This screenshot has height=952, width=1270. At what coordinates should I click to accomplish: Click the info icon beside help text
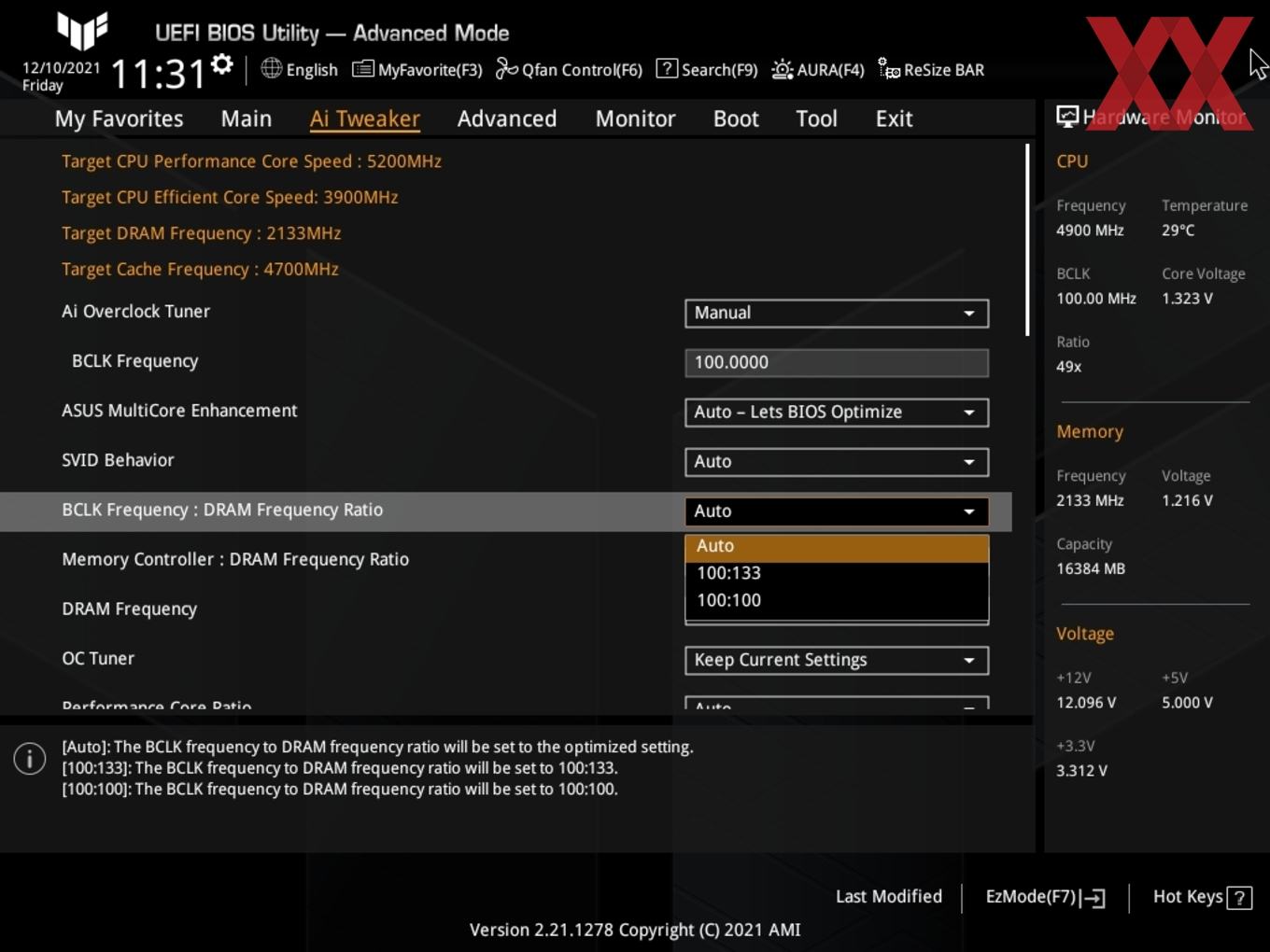pyautogui.click(x=30, y=759)
